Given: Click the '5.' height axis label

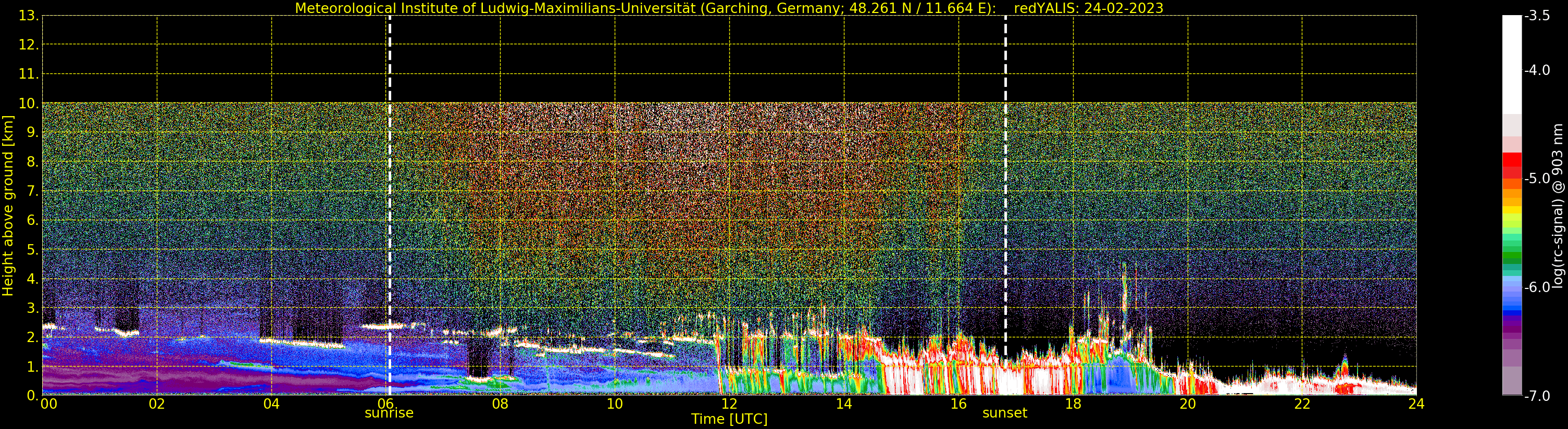Looking at the screenshot, I should pos(33,249).
